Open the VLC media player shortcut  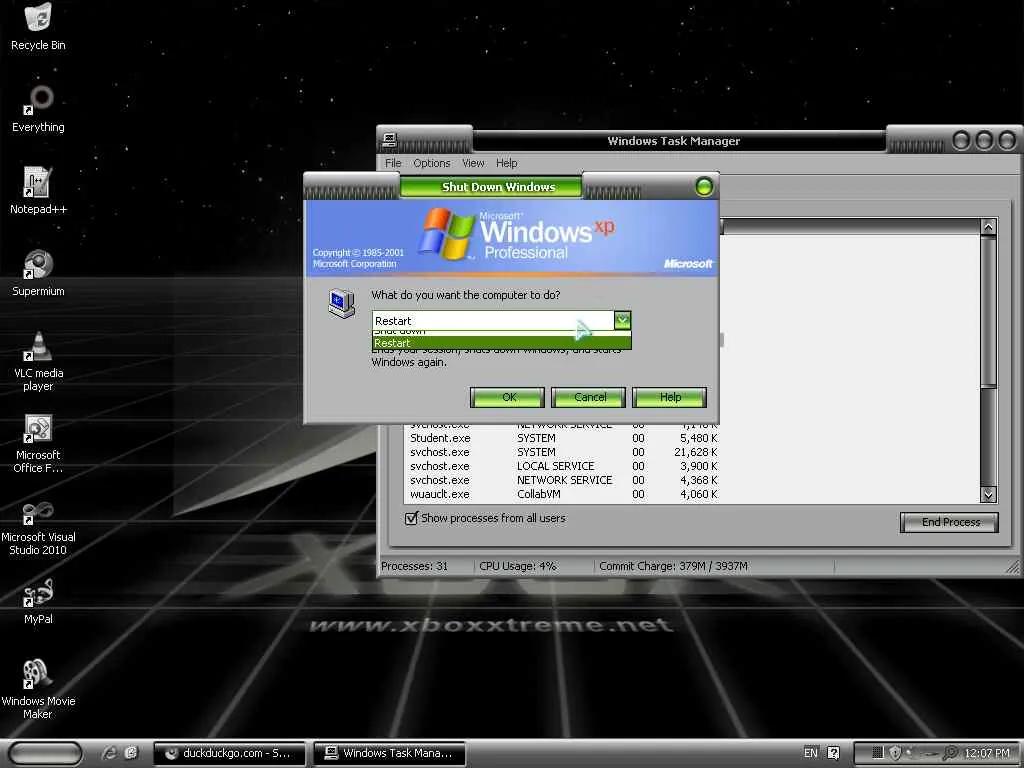tap(38, 361)
